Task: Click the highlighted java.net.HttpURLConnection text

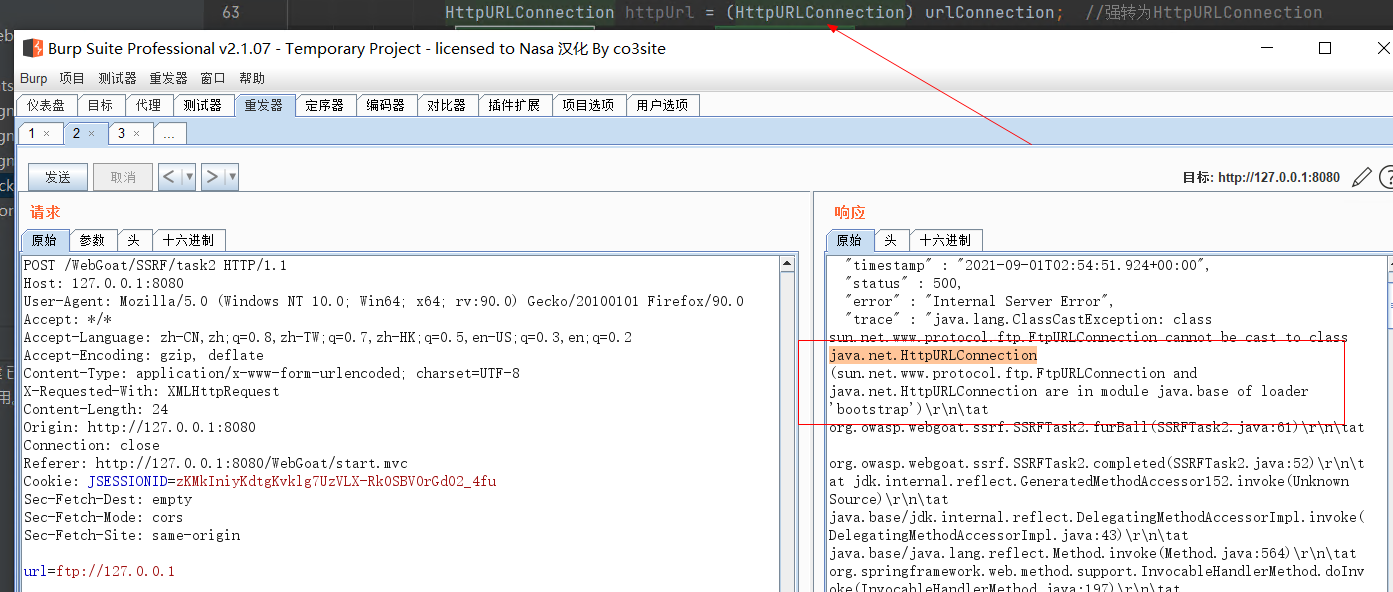Action: (x=933, y=355)
